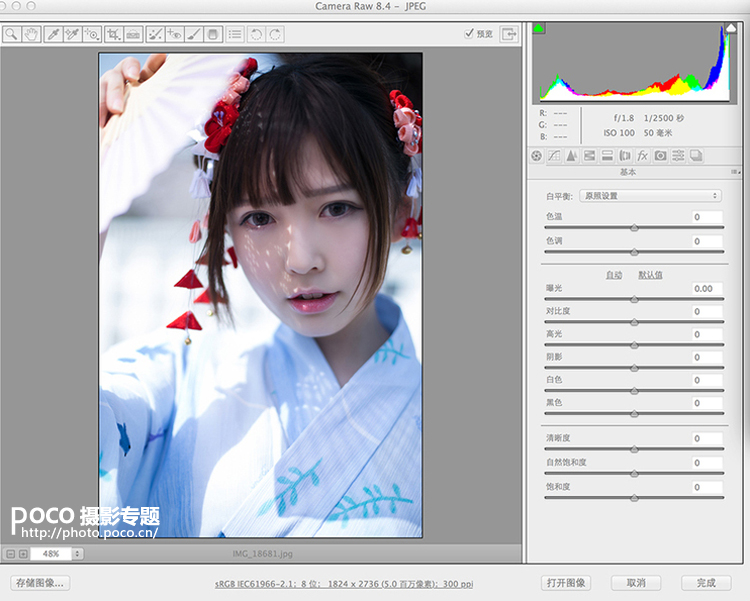Switch to the fx Effects tab
Screen dimensions: 750x601
coord(643,156)
